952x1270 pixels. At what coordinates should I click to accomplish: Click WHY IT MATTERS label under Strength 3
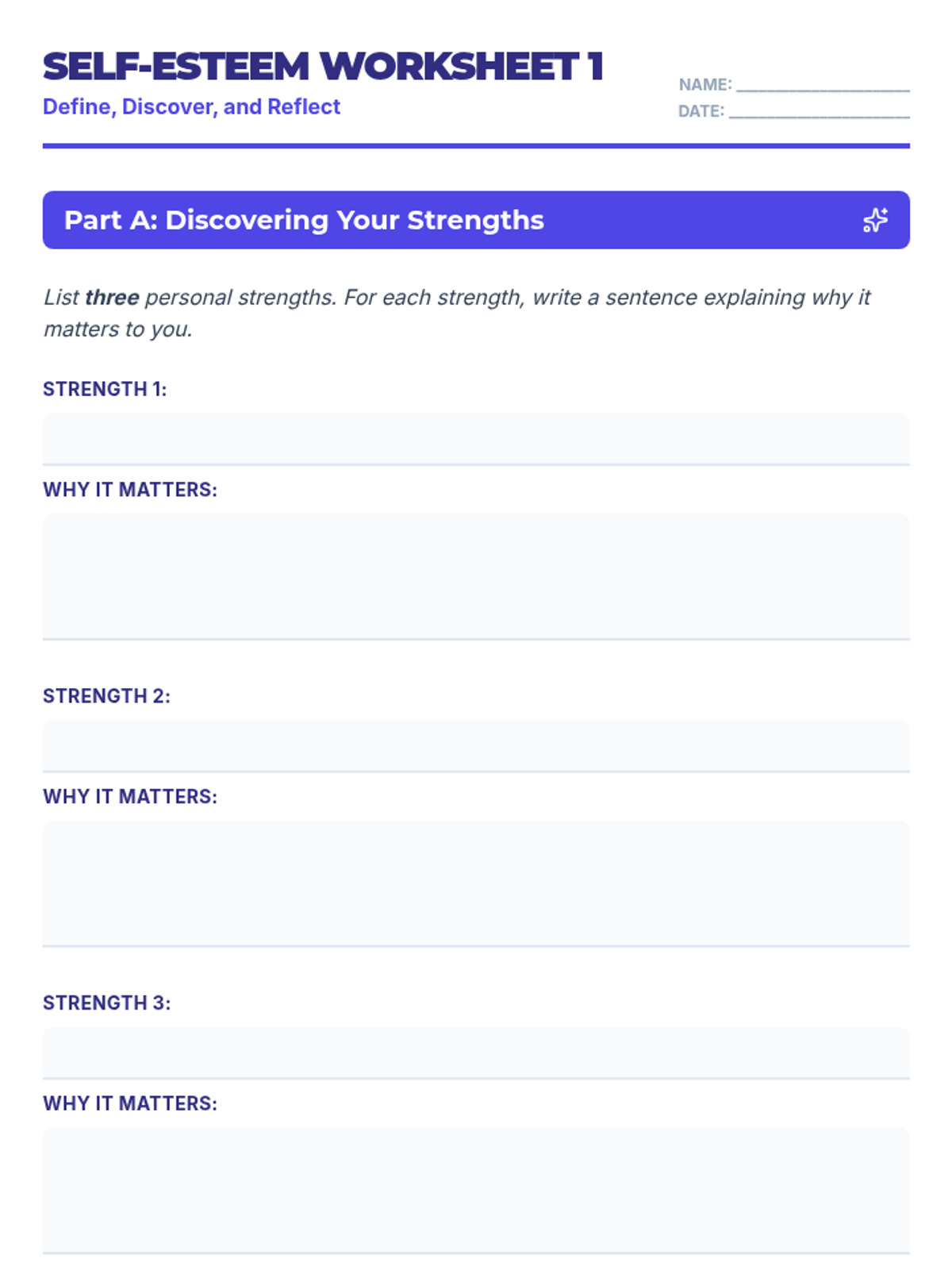(130, 1103)
